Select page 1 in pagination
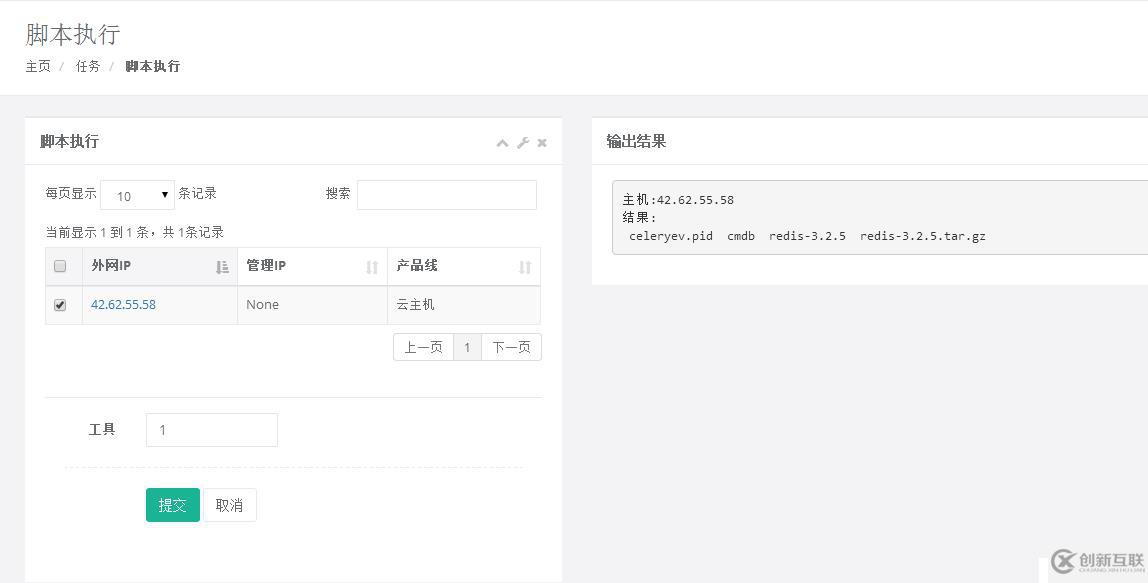 point(467,347)
